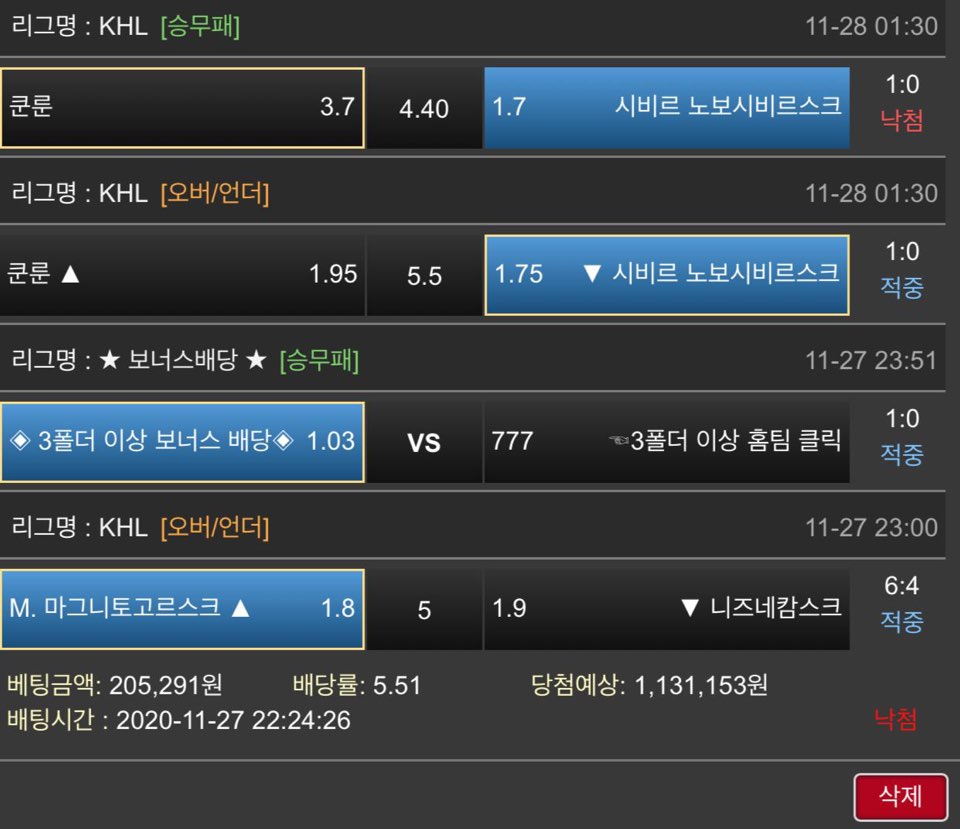This screenshot has width=960, height=829.
Task: Select 니즈네캄스크 under bet at 1.9
Action: (x=667, y=609)
